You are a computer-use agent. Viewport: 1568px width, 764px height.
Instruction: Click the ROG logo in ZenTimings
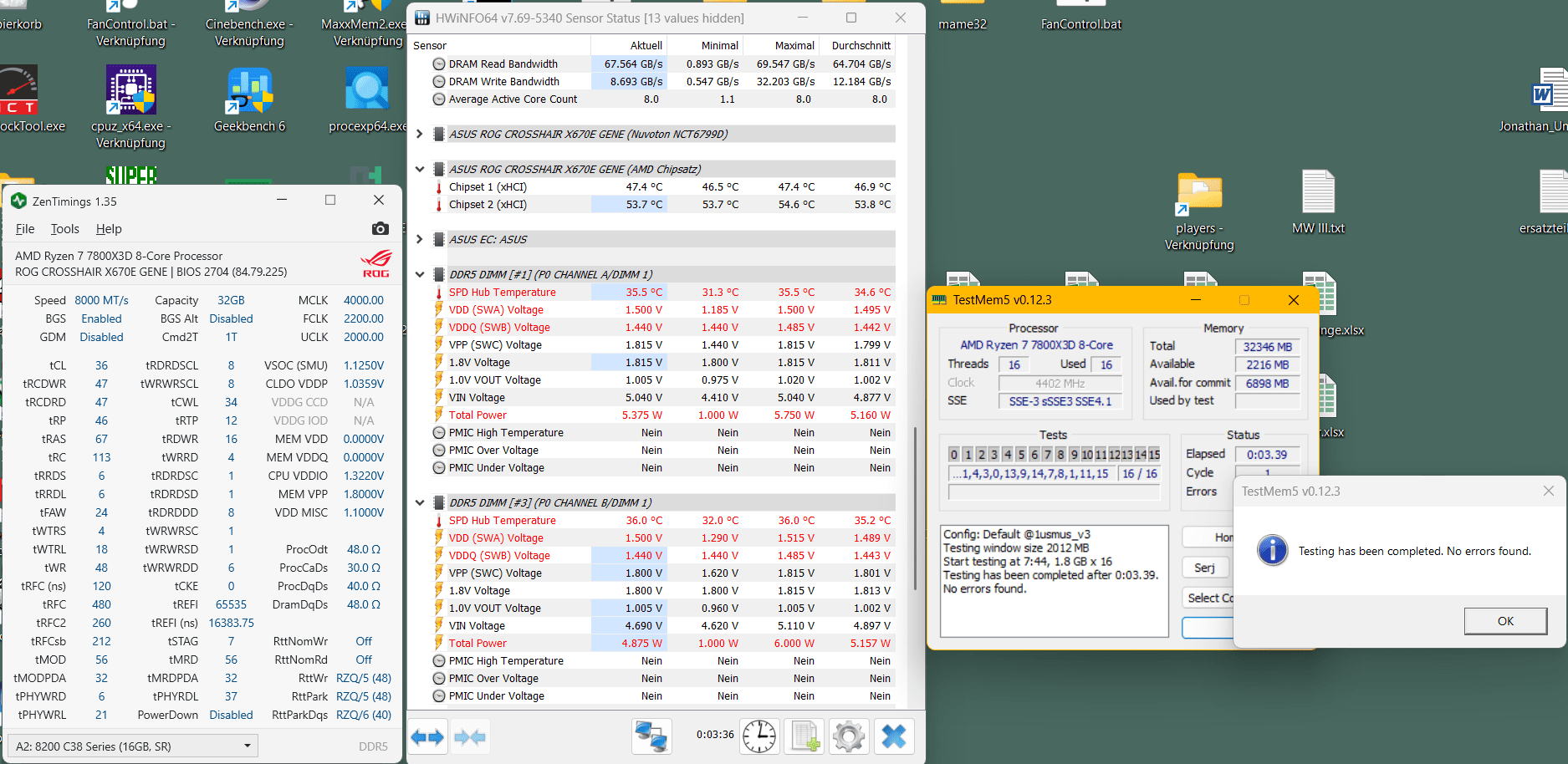click(x=376, y=263)
